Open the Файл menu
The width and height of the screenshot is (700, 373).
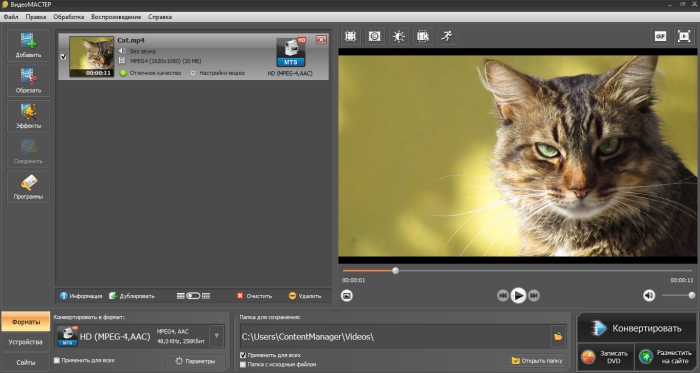click(x=11, y=17)
